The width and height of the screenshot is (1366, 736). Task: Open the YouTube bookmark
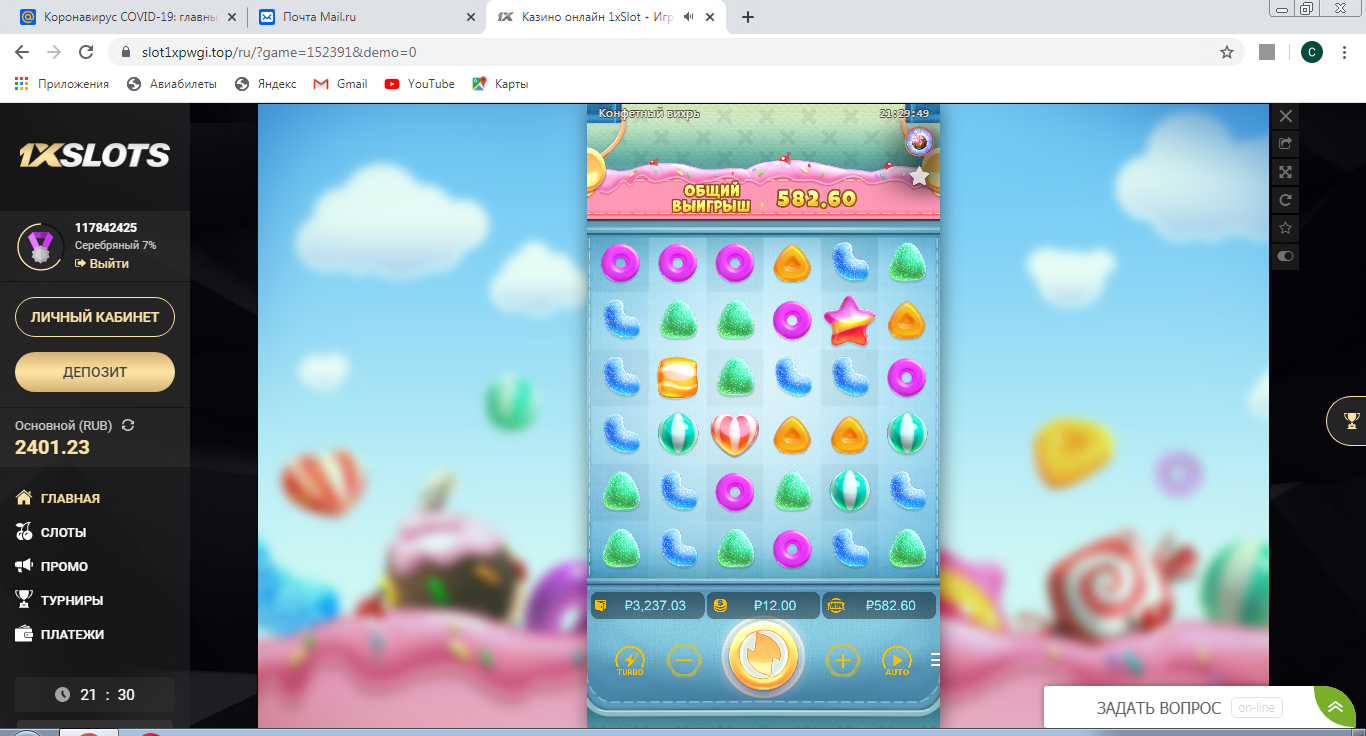[x=420, y=84]
